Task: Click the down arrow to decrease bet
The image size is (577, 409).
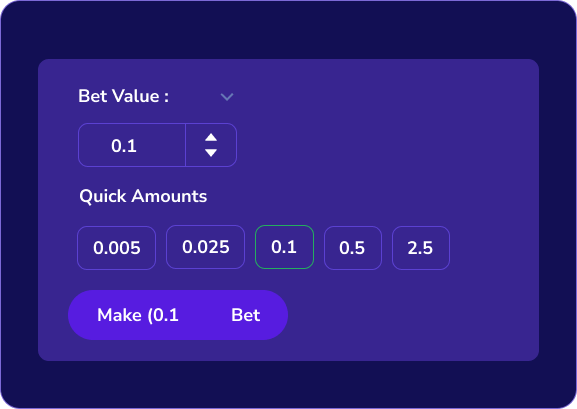Action: [x=211, y=153]
